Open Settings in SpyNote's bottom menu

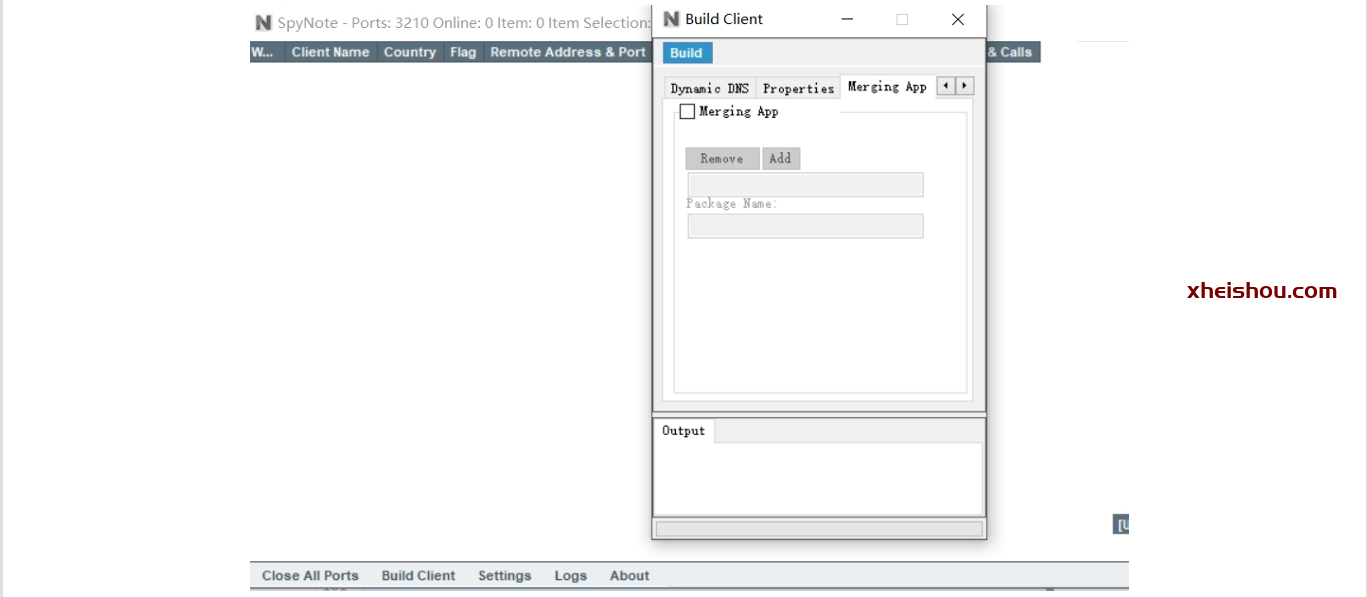coord(505,576)
